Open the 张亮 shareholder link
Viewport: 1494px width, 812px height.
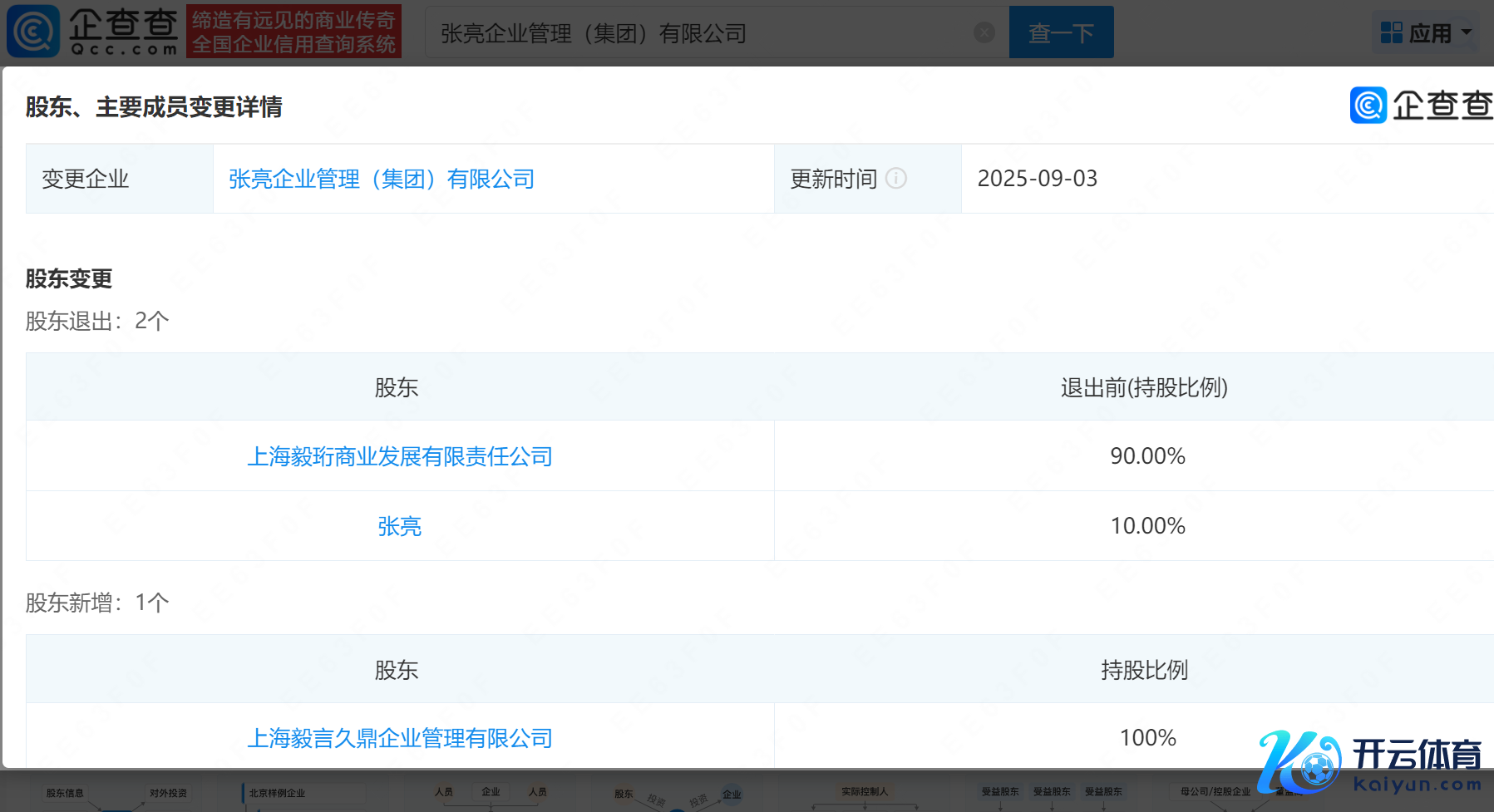(x=400, y=526)
